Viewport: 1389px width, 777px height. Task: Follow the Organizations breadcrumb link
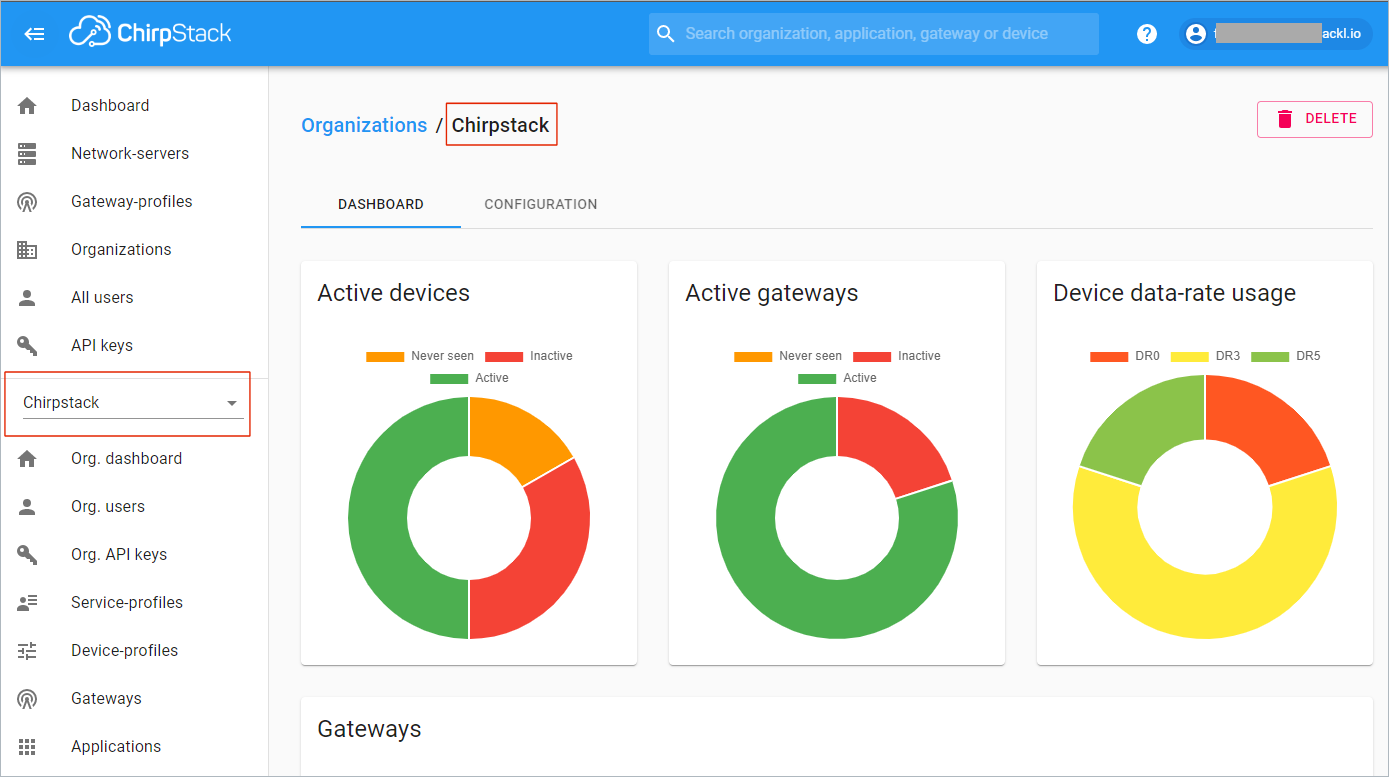(364, 125)
